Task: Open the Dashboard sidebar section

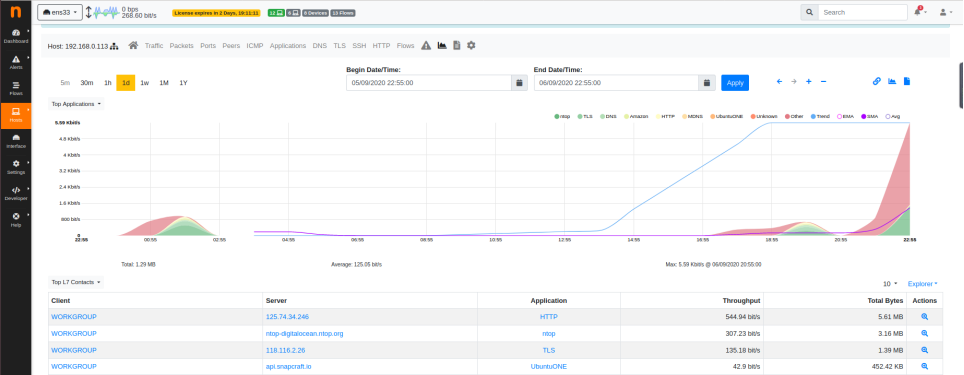Action: click(x=15, y=36)
